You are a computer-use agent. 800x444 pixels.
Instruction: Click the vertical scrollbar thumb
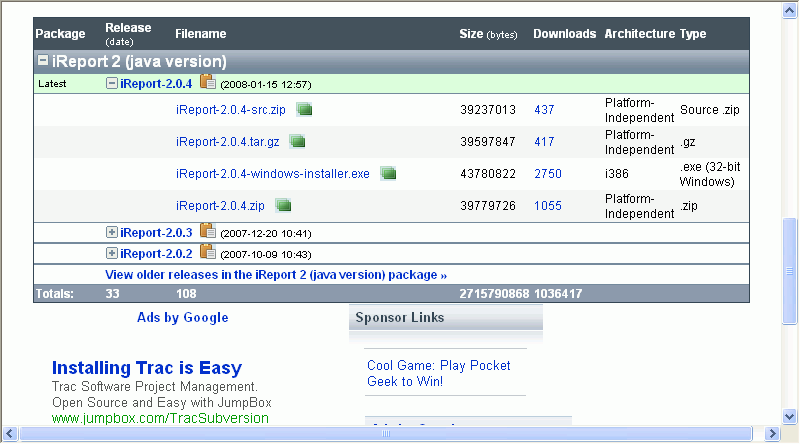pyautogui.click(x=790, y=271)
